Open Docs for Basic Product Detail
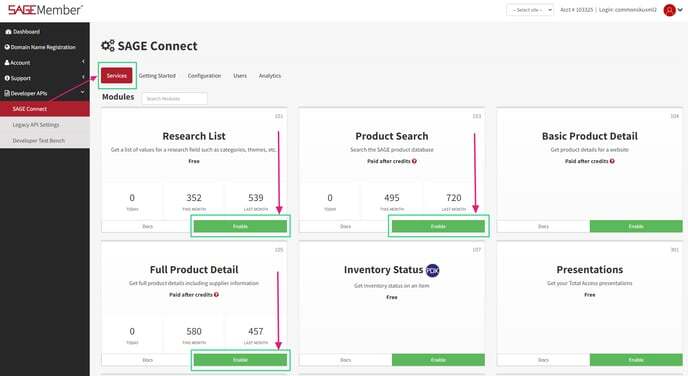688x376 pixels. [543, 226]
